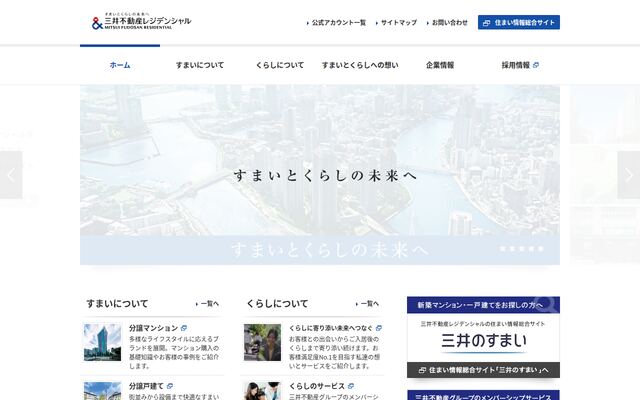Screen dimensions: 640x400
Task: Click external-link icon next to くらしに寄り添い未来へつなぐ
Action: (x=379, y=328)
